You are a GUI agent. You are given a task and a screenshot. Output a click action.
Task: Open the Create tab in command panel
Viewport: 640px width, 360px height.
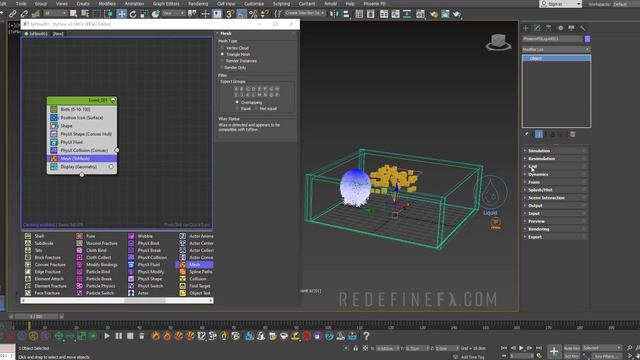[x=526, y=28]
